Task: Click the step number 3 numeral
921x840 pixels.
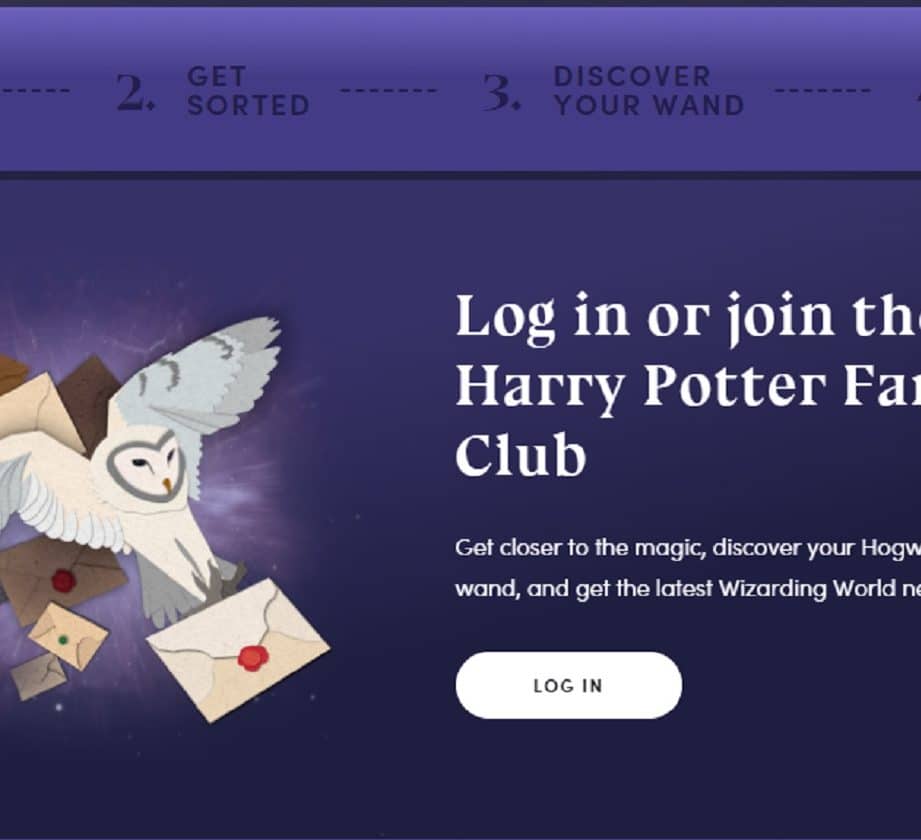Action: 501,93
